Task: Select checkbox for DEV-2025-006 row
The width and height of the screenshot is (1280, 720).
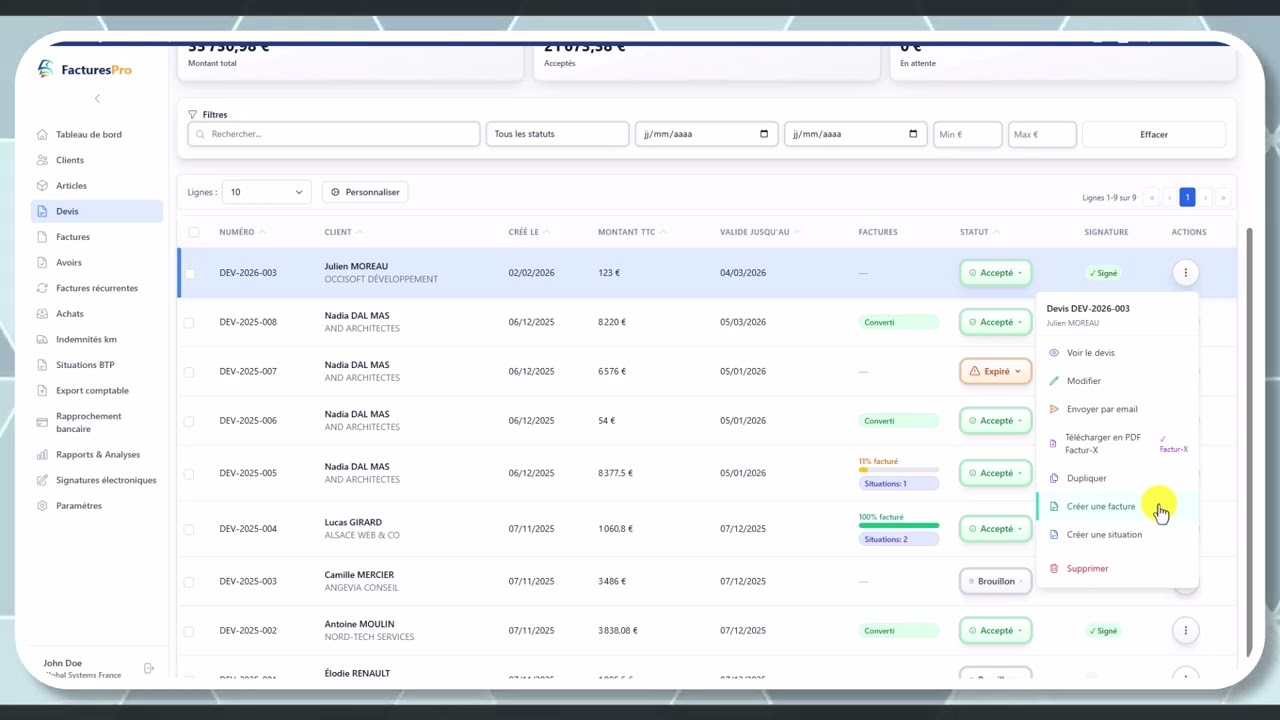Action: click(189, 421)
